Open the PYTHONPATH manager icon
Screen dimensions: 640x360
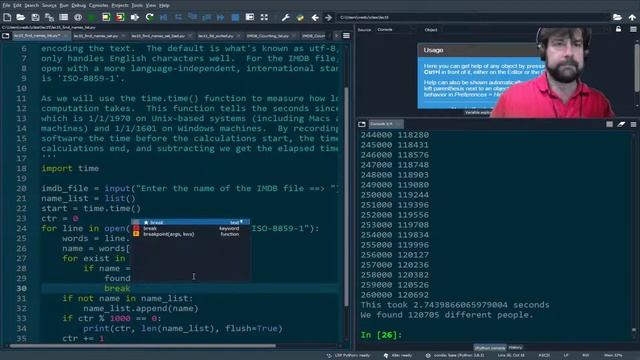click(x=300, y=17)
